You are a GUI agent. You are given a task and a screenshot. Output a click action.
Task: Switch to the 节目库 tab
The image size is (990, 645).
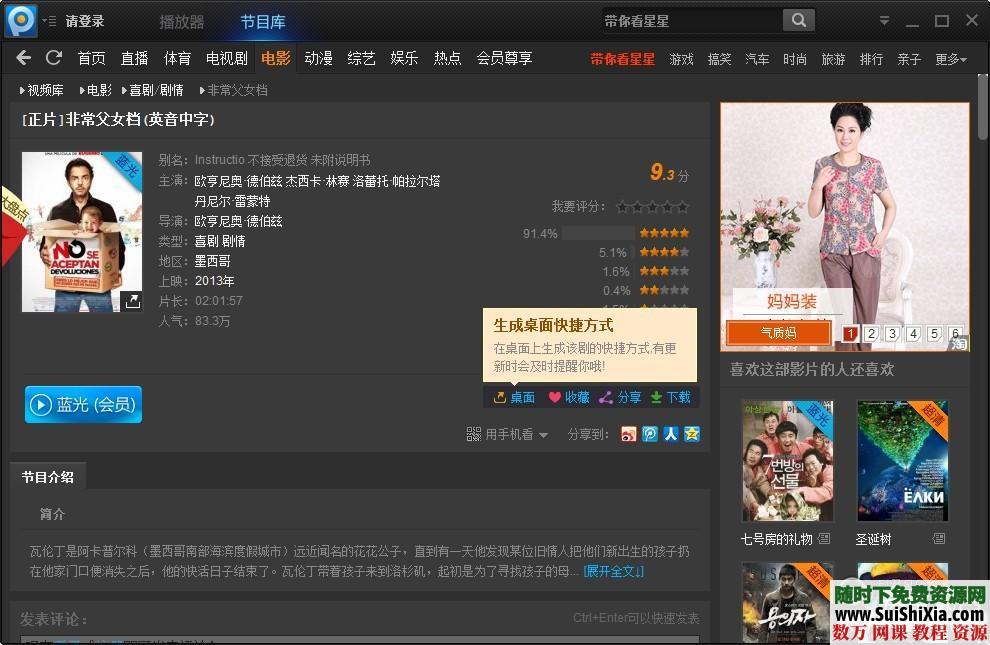click(x=263, y=22)
